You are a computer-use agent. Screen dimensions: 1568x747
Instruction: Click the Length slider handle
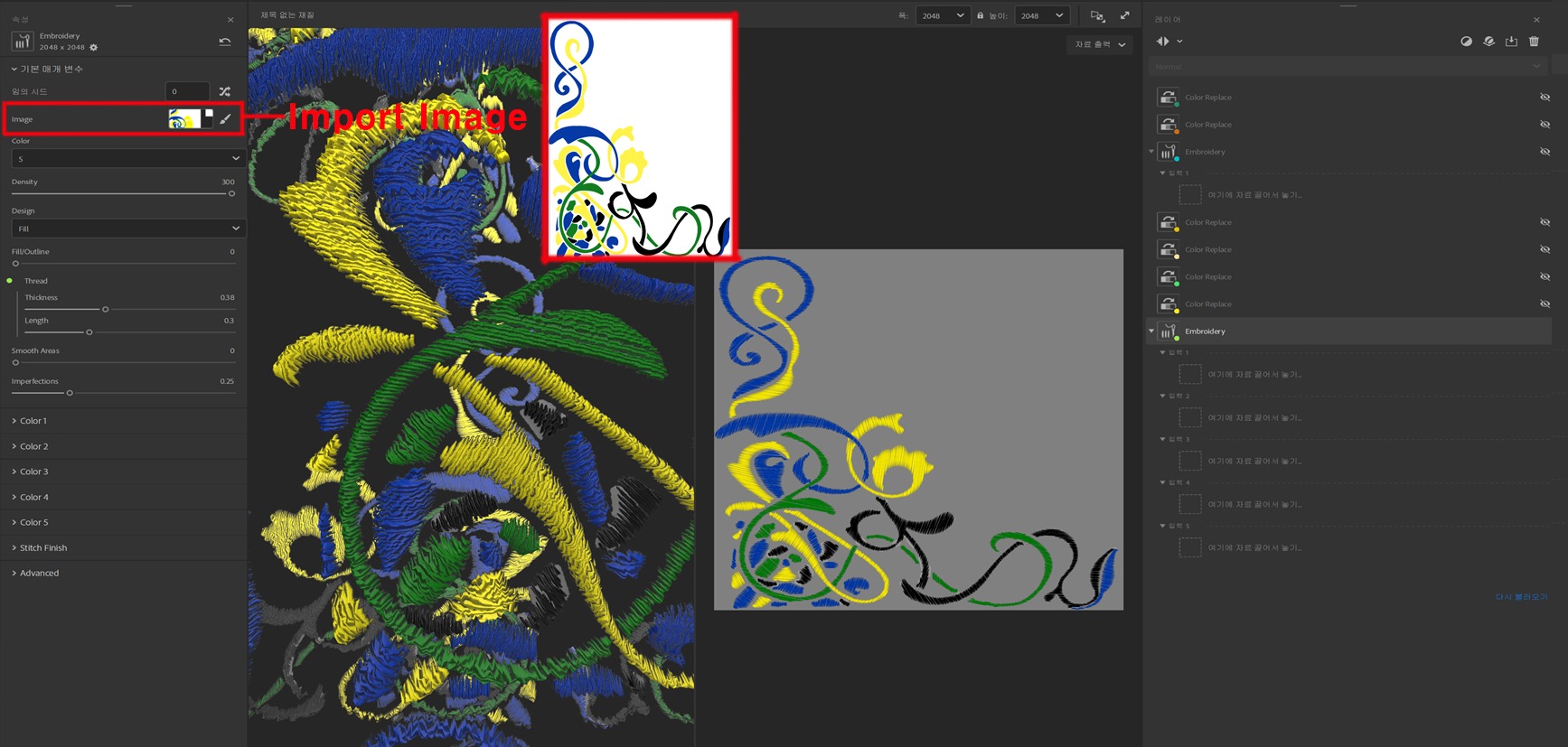pos(89,332)
